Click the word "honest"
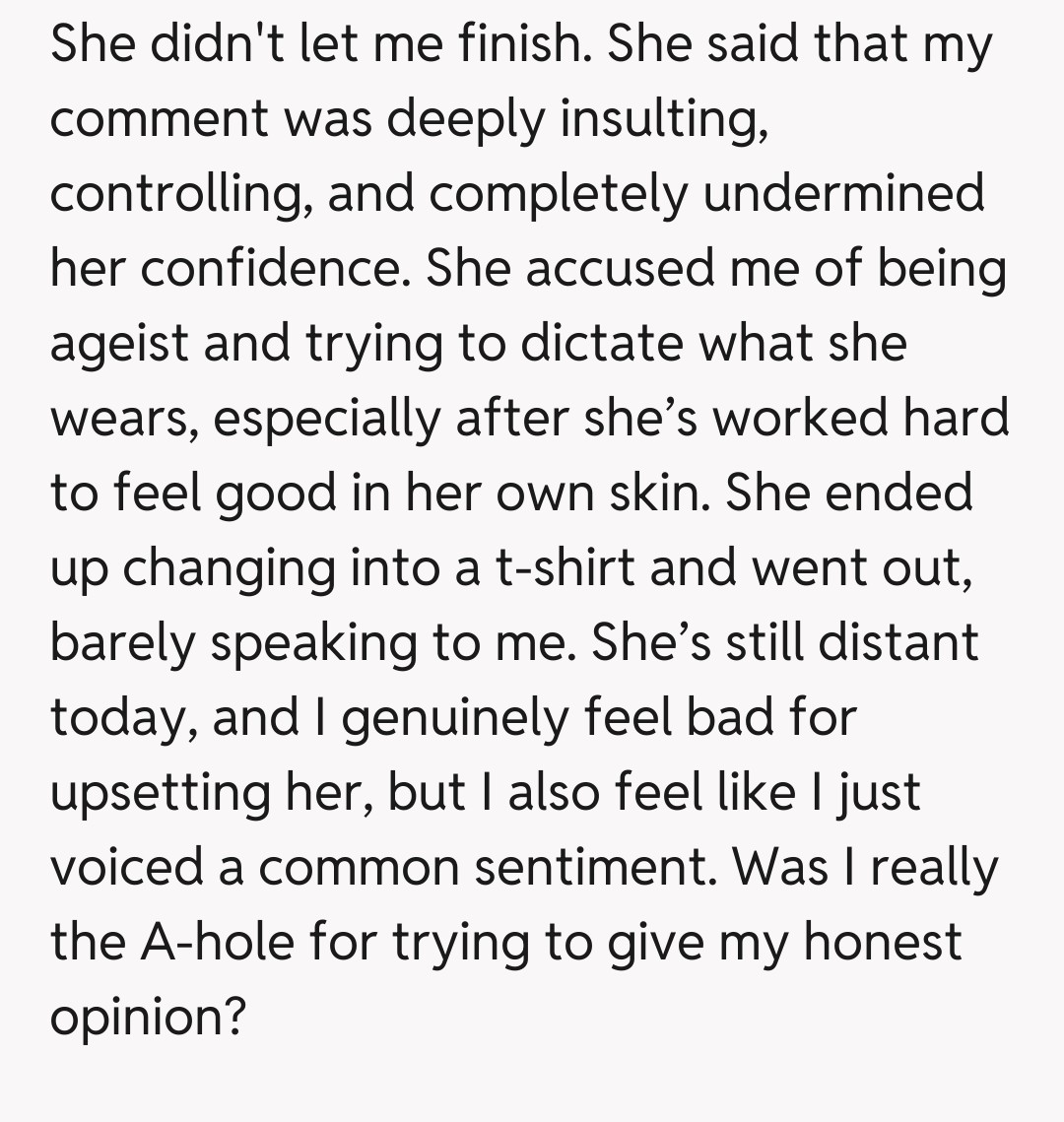Viewport: 1064px width, 1122px height. pos(883,942)
